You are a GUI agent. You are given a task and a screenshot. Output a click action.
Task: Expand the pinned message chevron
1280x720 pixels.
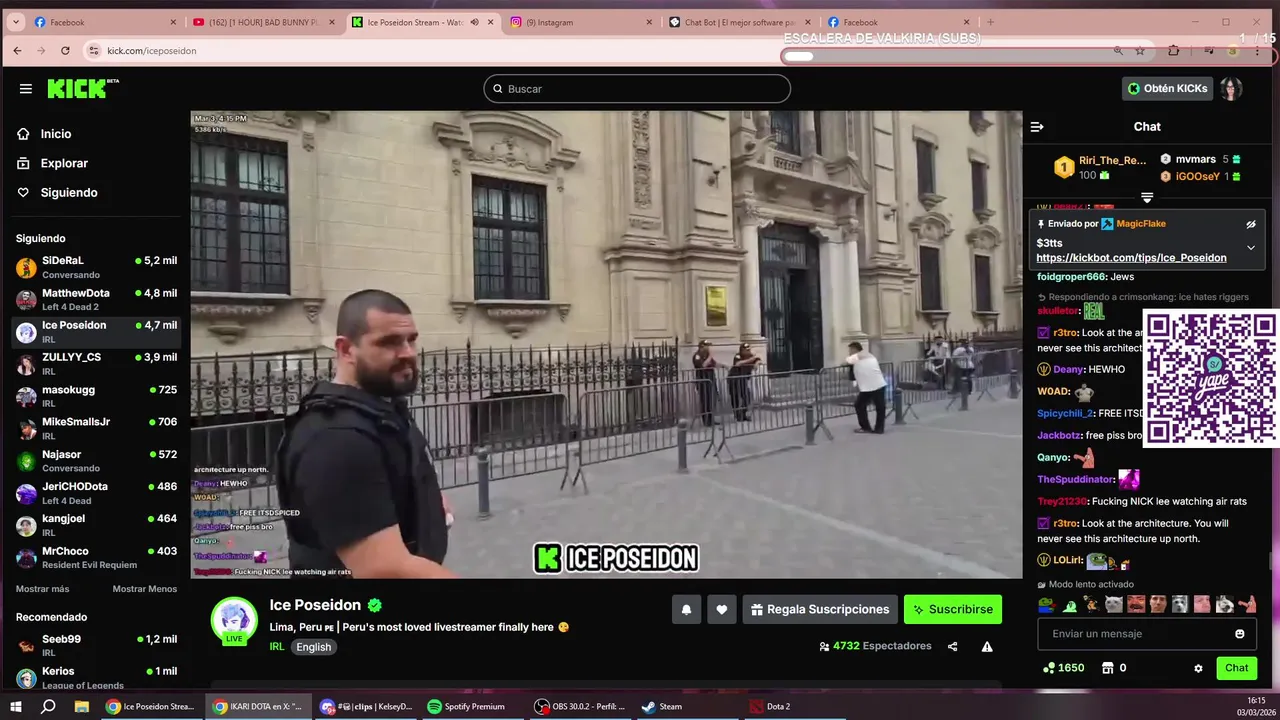coord(1250,248)
